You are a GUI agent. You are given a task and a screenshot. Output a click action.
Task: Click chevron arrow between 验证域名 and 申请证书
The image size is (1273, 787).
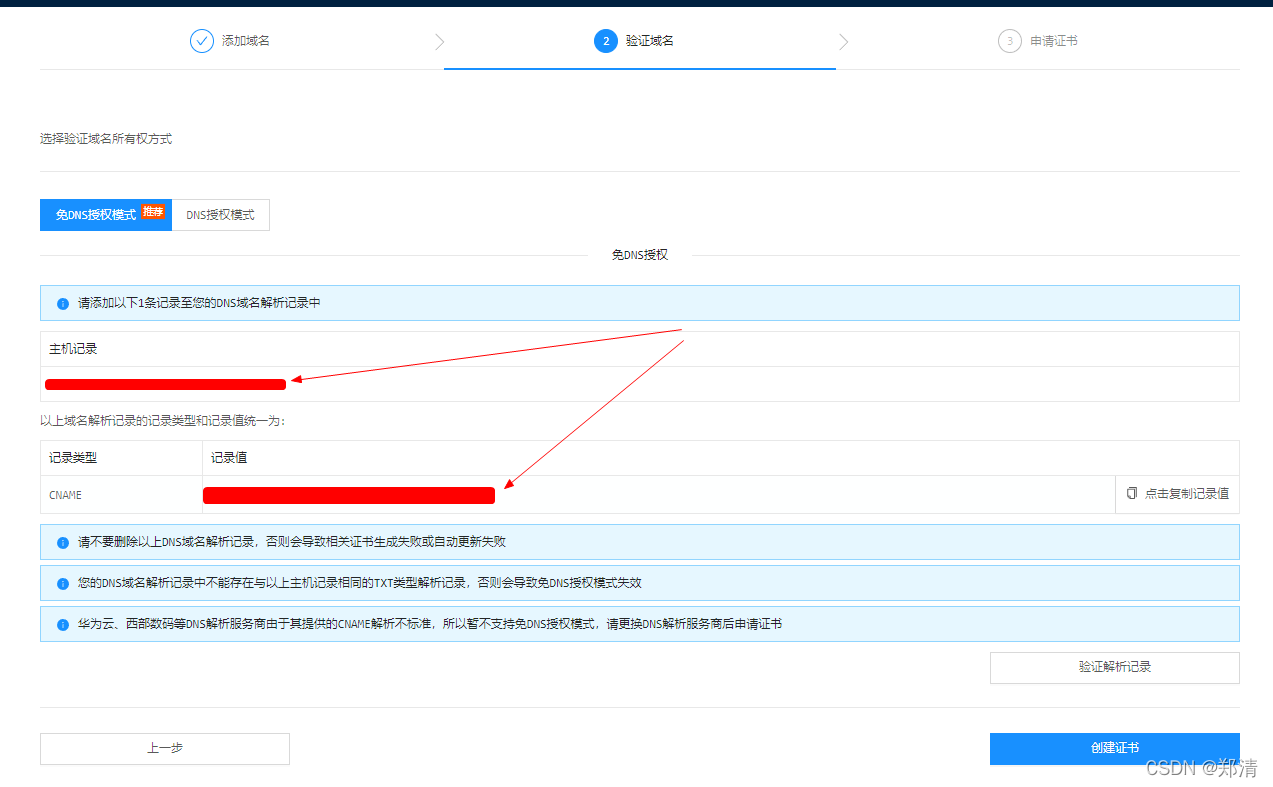click(x=843, y=42)
